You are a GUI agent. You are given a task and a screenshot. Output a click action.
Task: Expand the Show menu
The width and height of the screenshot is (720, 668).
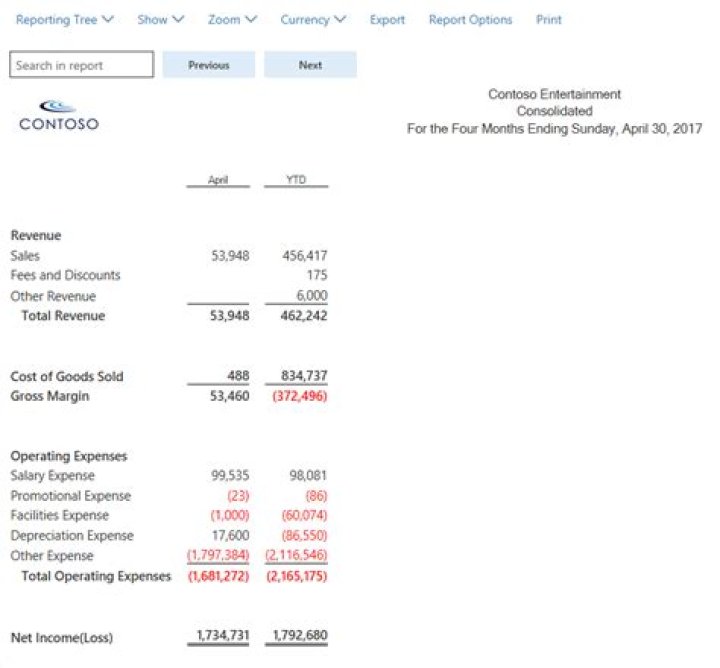tap(161, 20)
